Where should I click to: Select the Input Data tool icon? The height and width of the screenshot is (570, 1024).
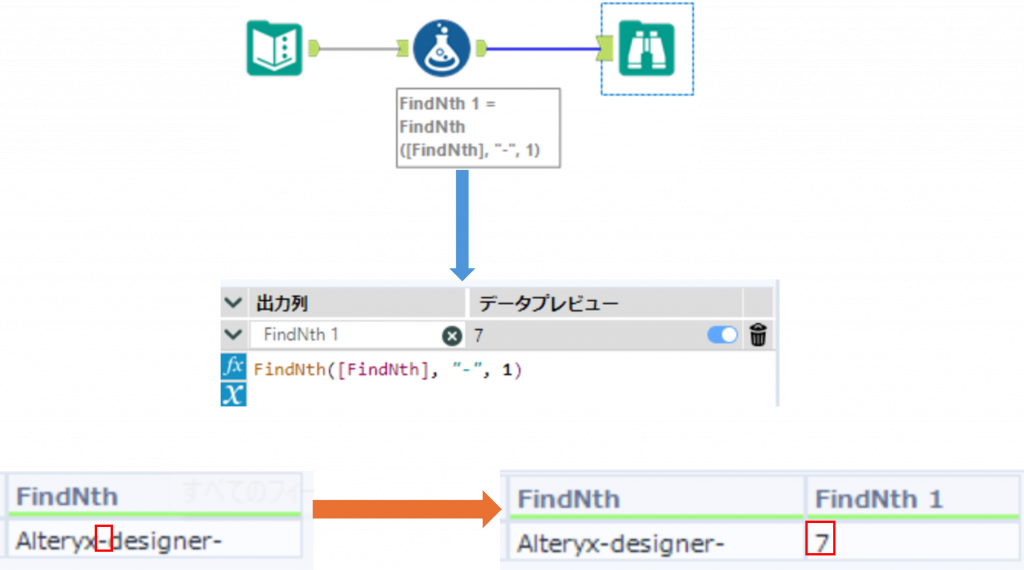tap(274, 48)
